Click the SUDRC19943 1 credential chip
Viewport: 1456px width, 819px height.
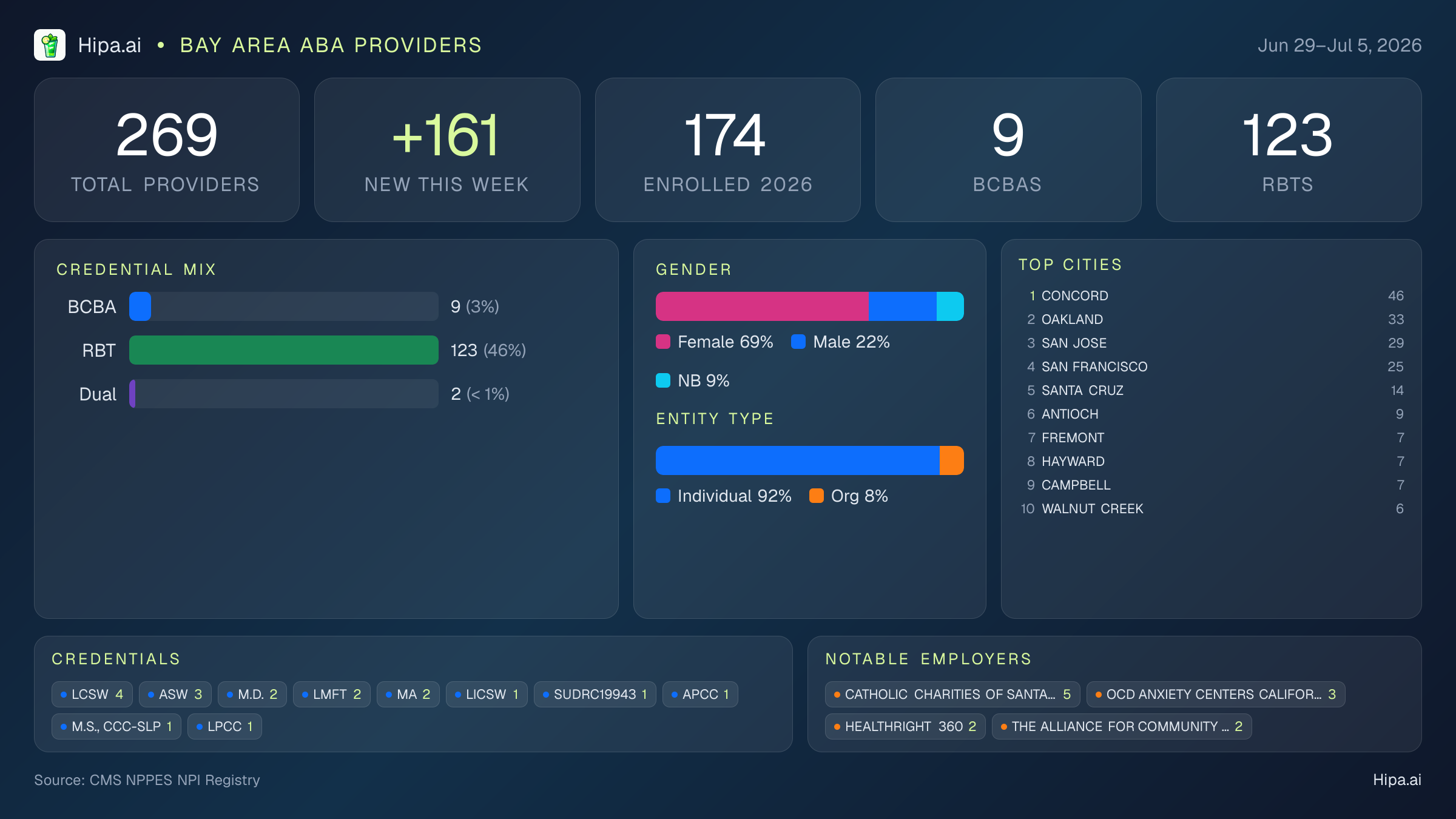(595, 694)
